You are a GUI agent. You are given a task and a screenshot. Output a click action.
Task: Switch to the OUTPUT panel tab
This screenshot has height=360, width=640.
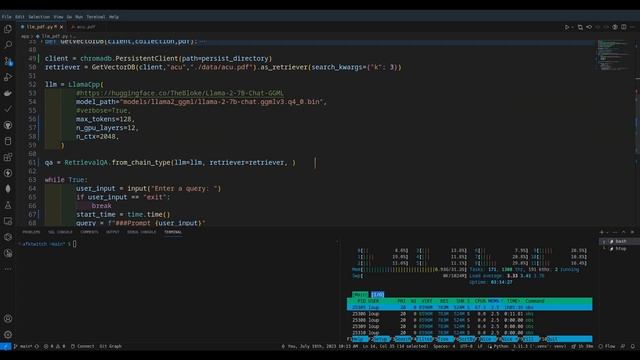pyautogui.click(x=113, y=232)
